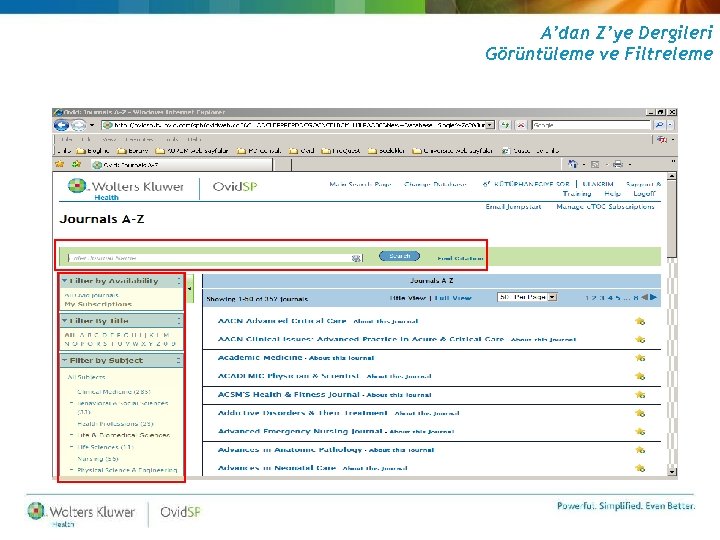Screen dimensions: 720x540
Task: Open ACSM'S Health & Fitness Journal
Action: [x=288, y=394]
